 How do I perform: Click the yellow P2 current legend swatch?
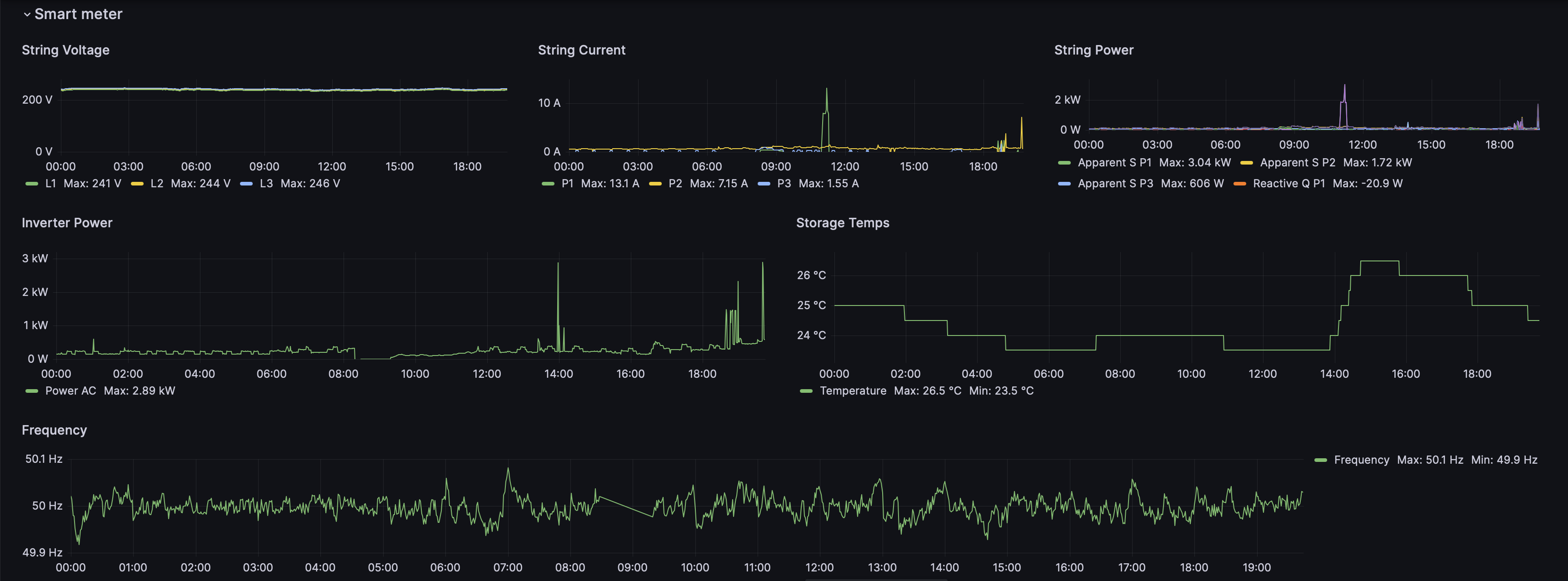tap(655, 183)
